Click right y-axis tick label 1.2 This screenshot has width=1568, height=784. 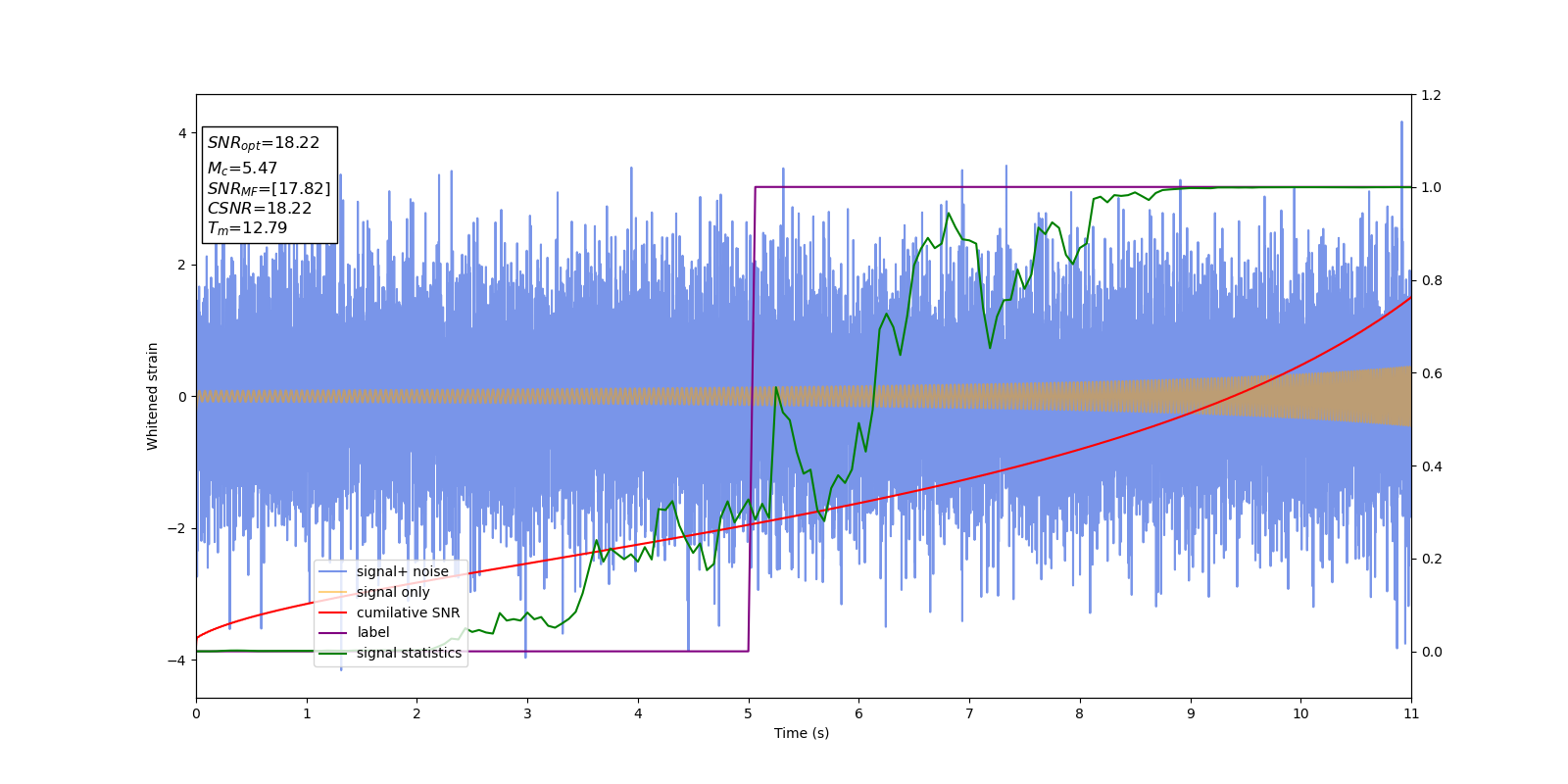tap(1431, 95)
